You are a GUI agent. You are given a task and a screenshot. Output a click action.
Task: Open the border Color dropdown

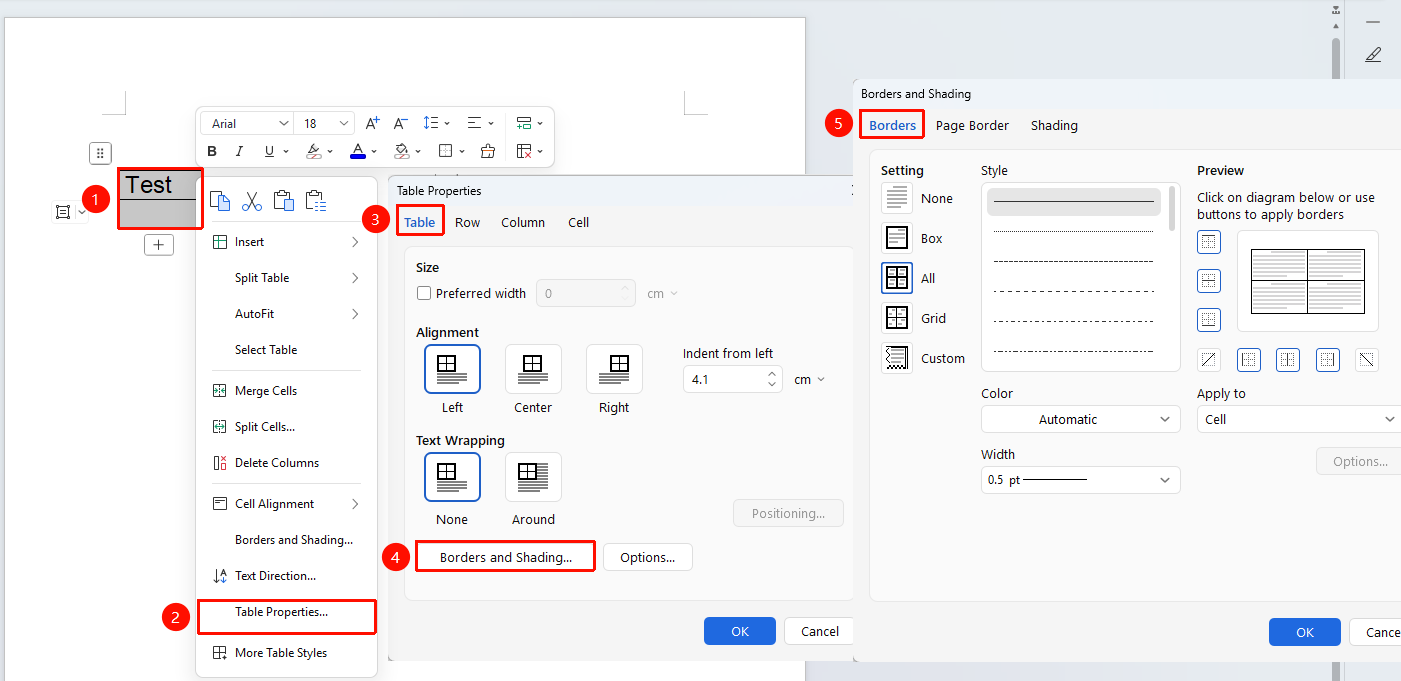pos(1081,419)
